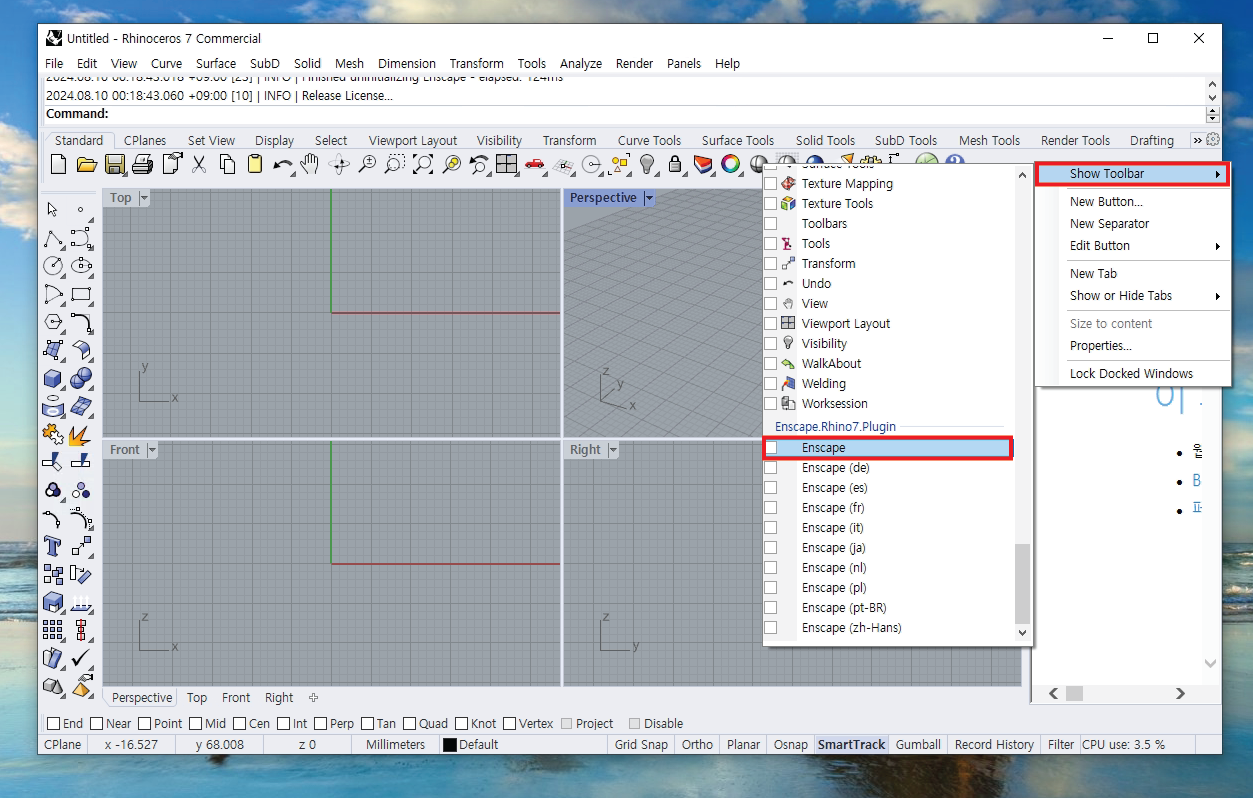Open the Perspective viewport dropdown arrow
Screen dimensions: 1253x798
(x=650, y=198)
